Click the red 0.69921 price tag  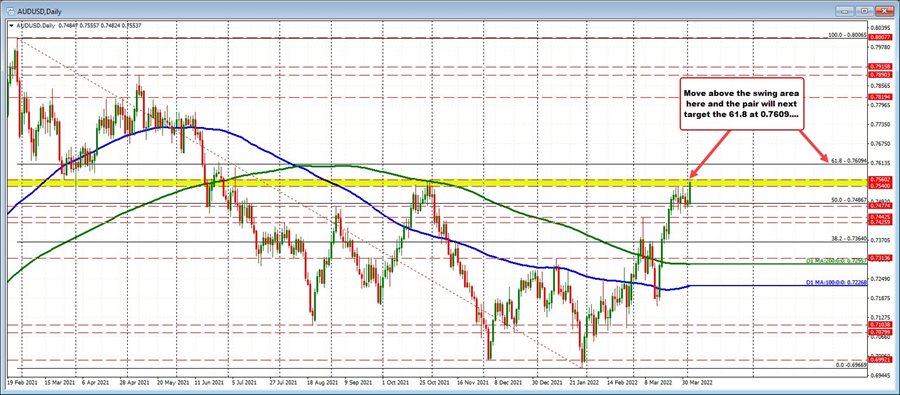tap(879, 359)
